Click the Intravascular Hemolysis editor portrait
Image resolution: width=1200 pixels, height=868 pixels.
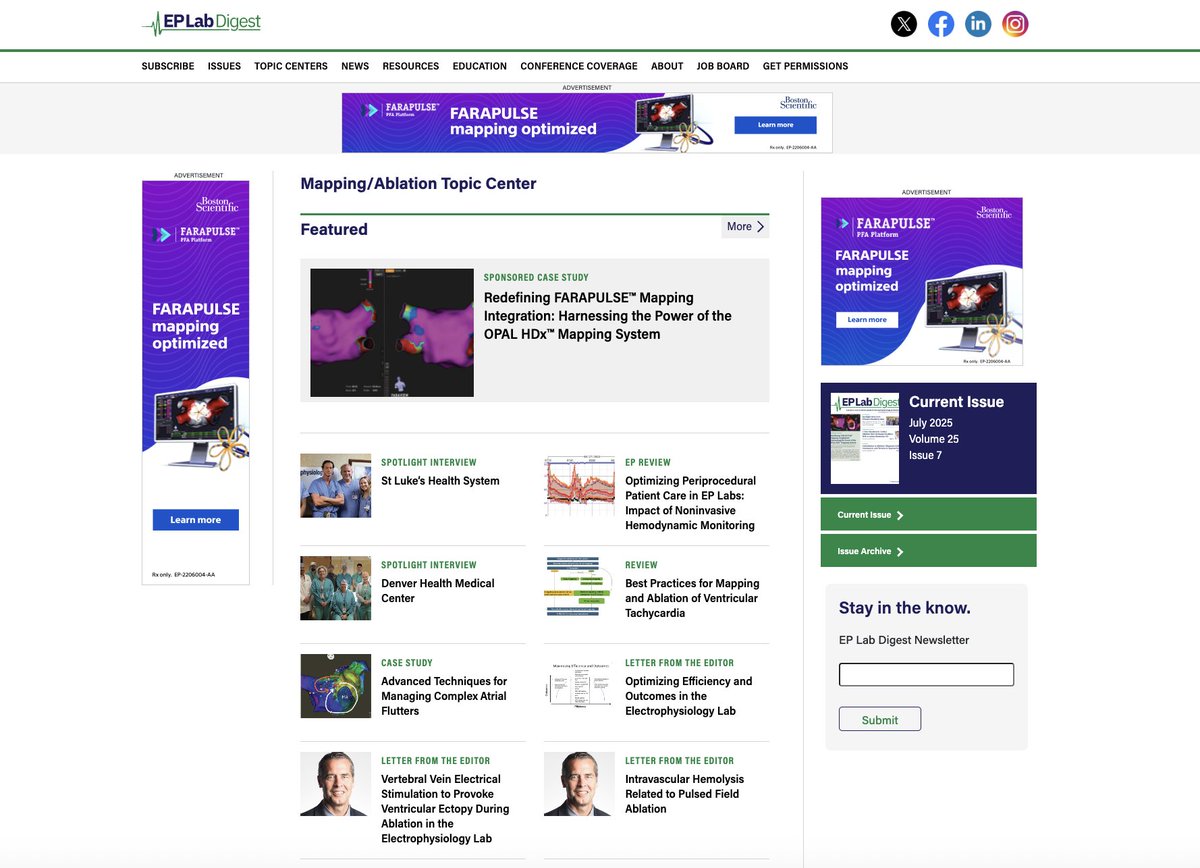pos(580,784)
